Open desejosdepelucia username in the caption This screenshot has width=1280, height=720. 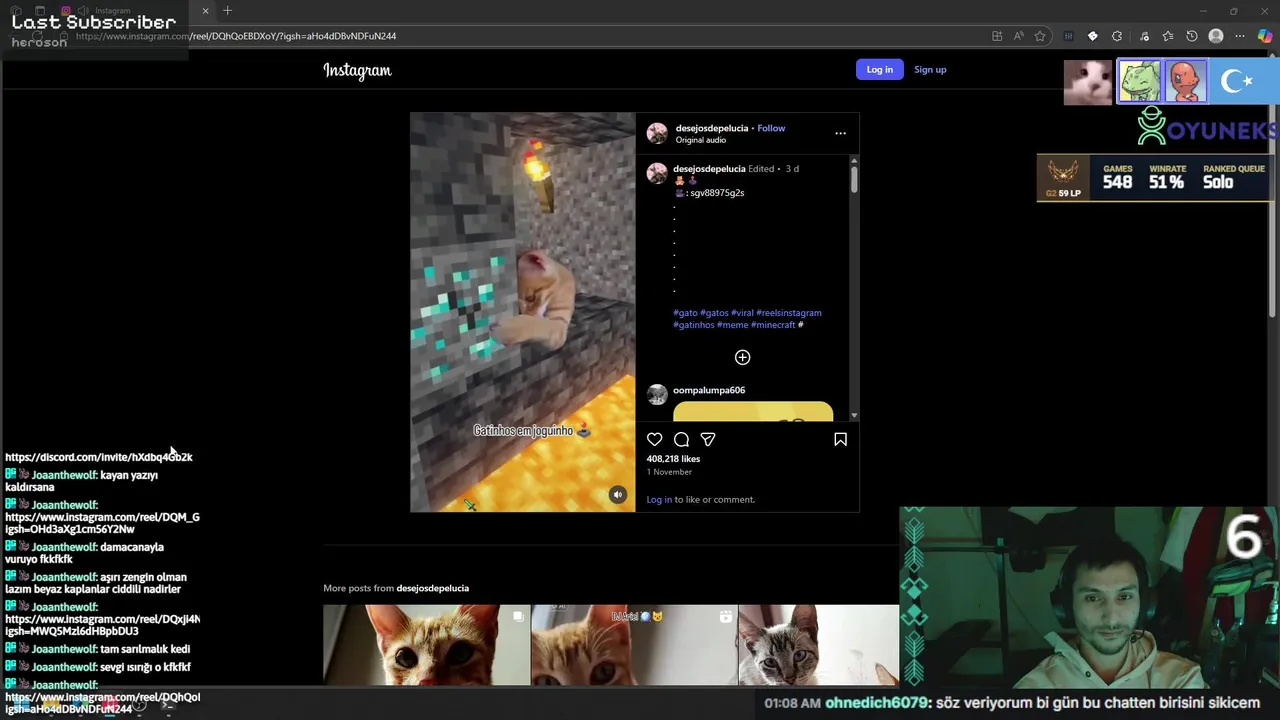pos(709,169)
